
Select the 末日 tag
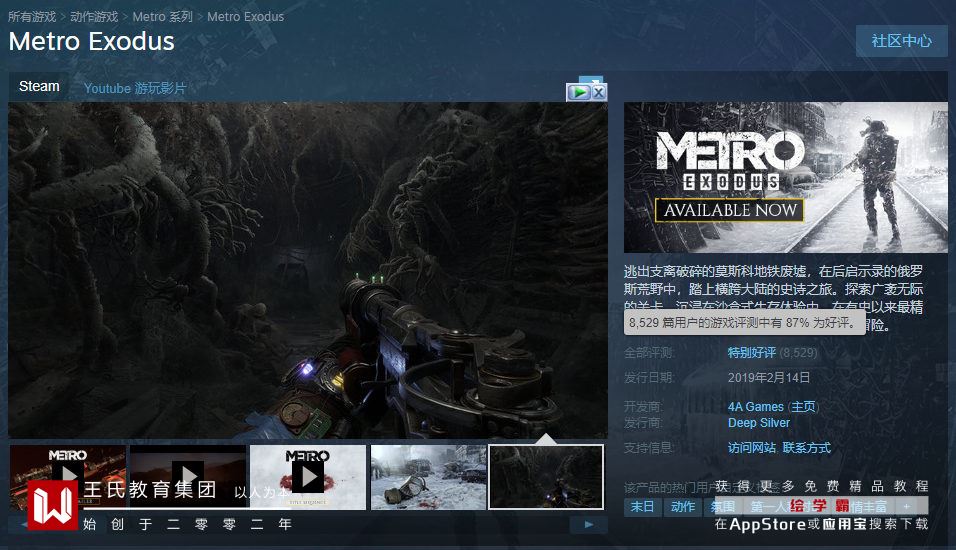(642, 507)
